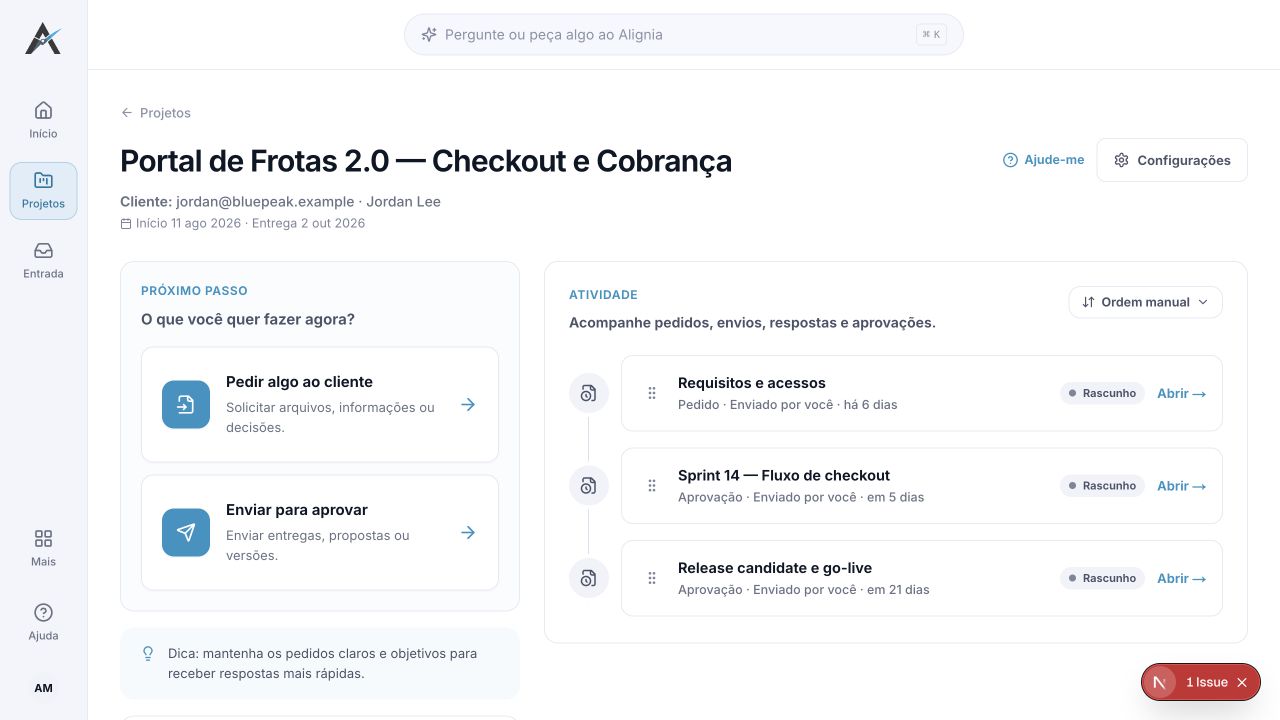Click arrow on Enviar para aprovar

click(468, 533)
